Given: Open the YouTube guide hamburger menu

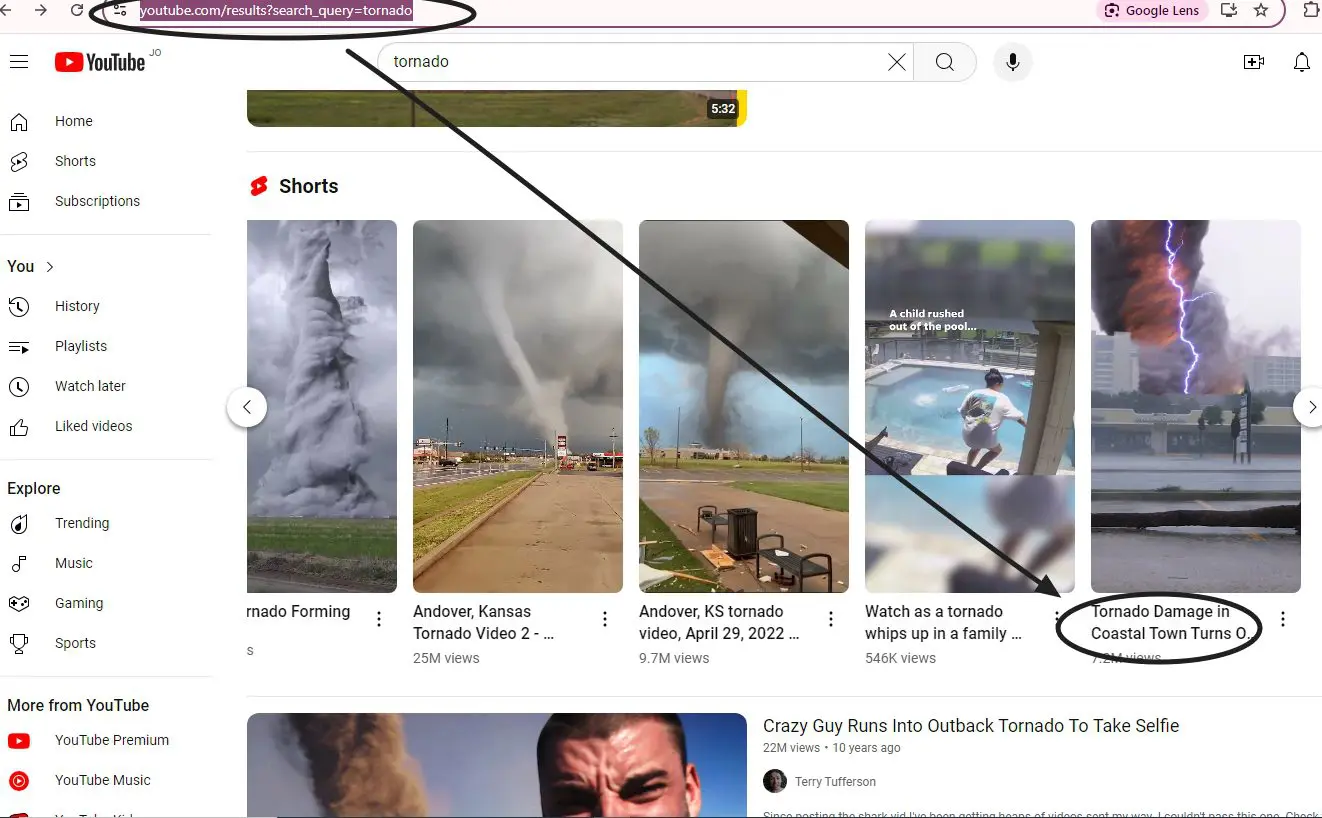Looking at the screenshot, I should (x=19, y=62).
